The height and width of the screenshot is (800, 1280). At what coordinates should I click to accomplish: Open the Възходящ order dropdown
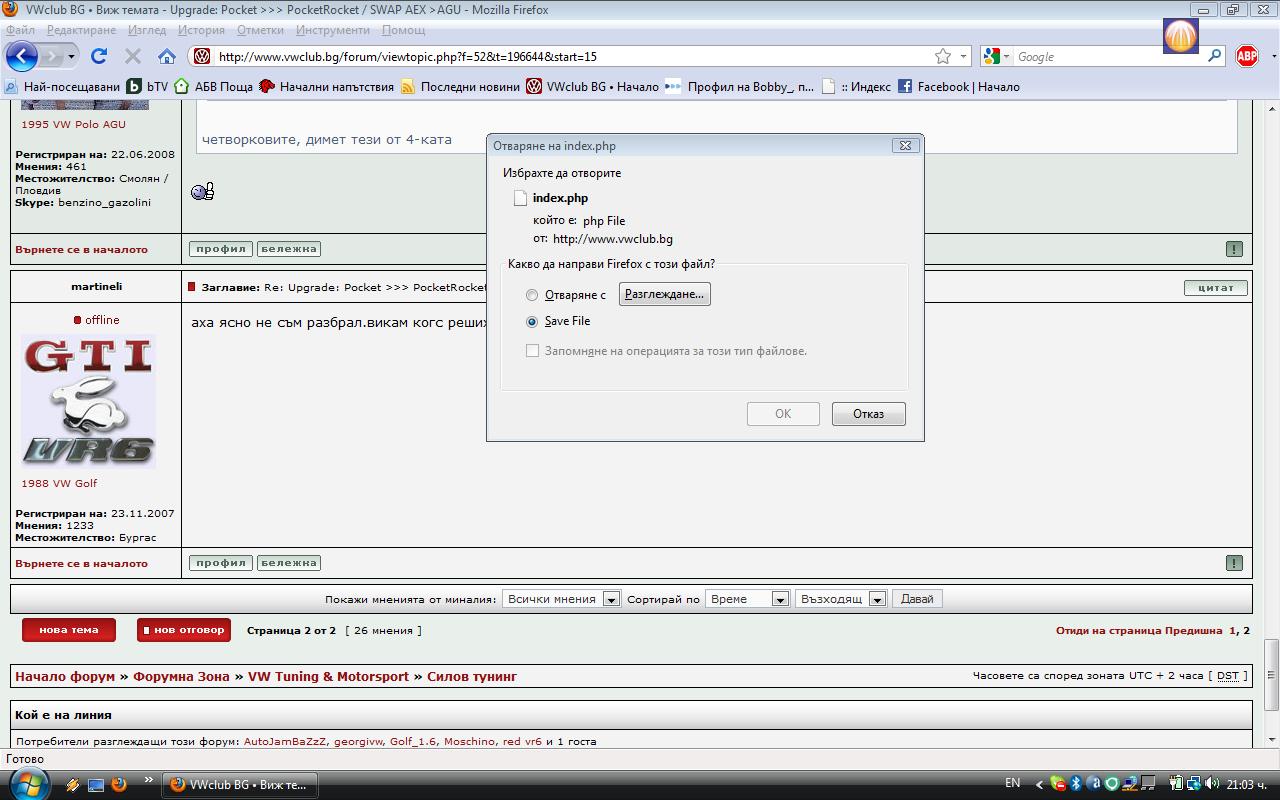[840, 599]
